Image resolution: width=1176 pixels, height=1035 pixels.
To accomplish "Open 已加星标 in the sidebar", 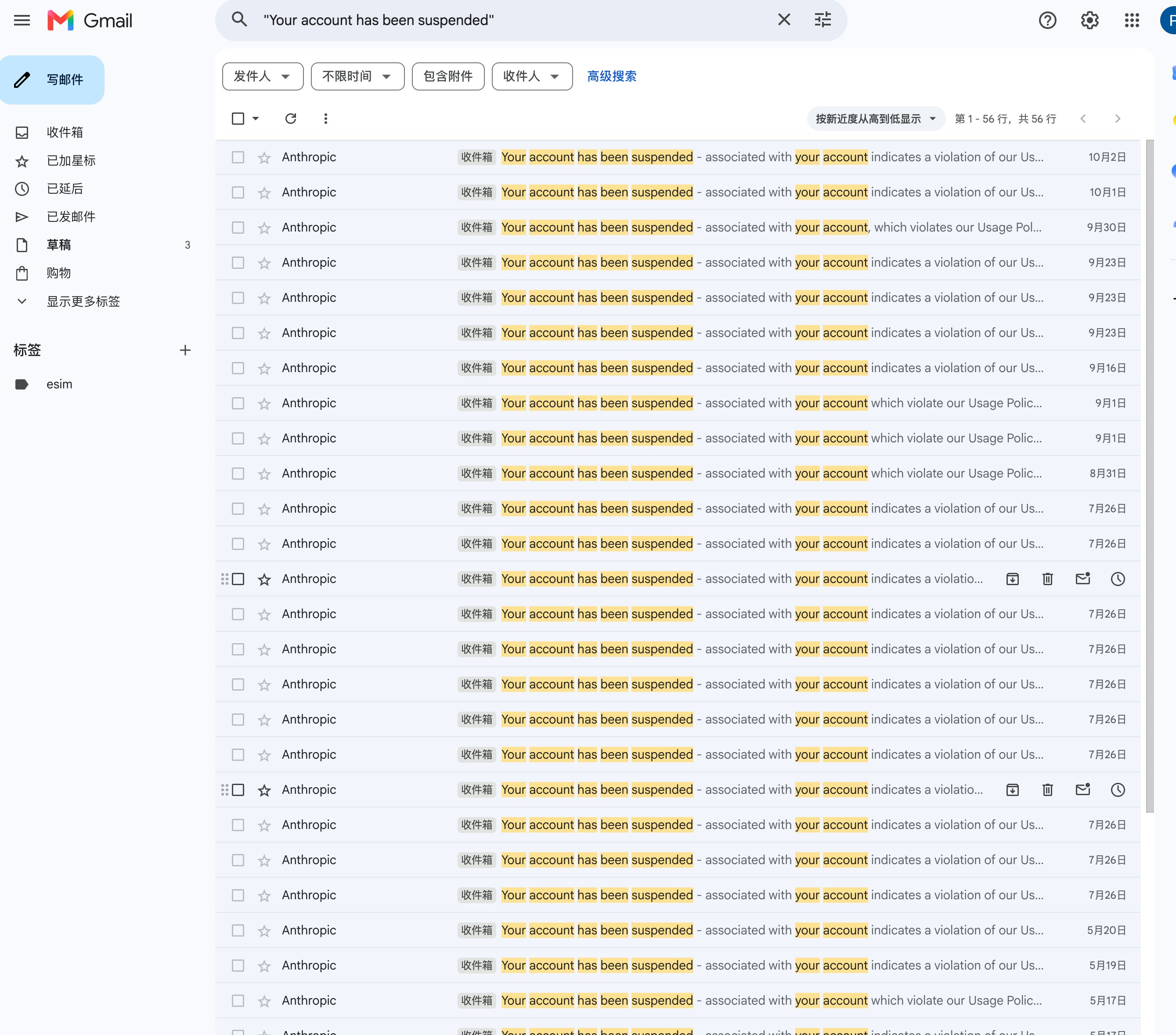I will pyautogui.click(x=71, y=161).
